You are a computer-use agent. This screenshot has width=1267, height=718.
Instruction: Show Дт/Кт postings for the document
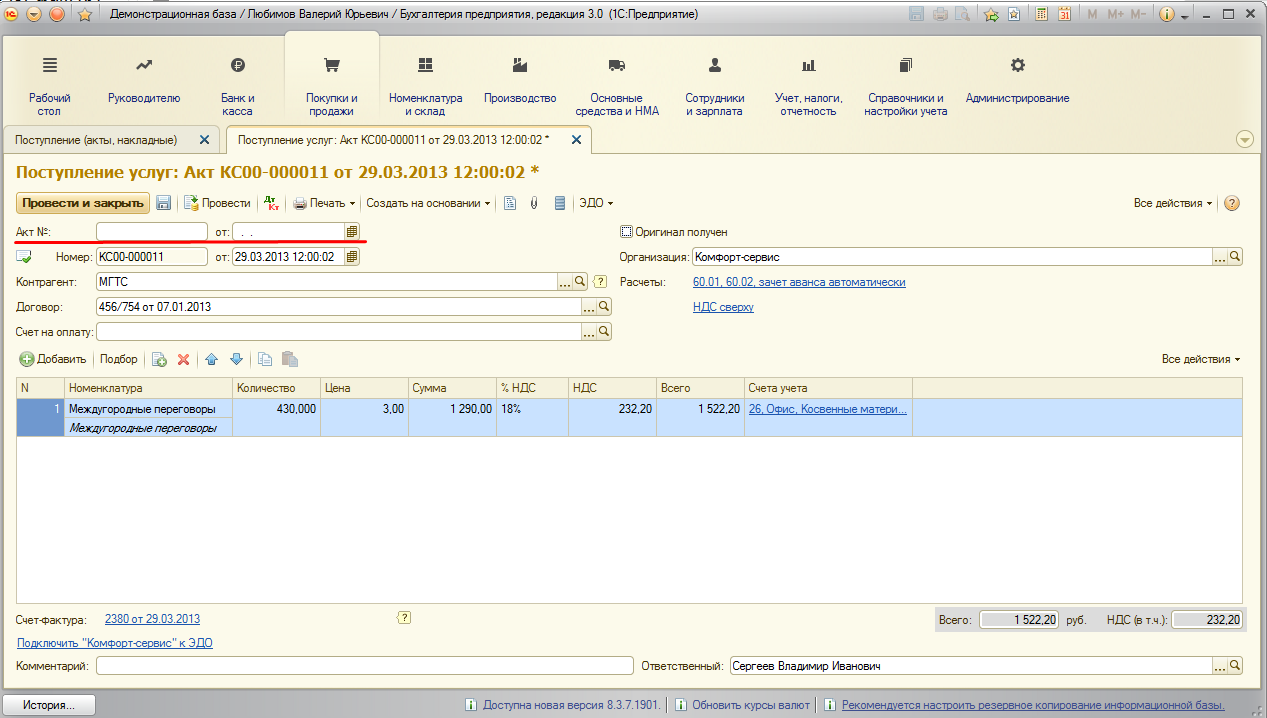271,203
